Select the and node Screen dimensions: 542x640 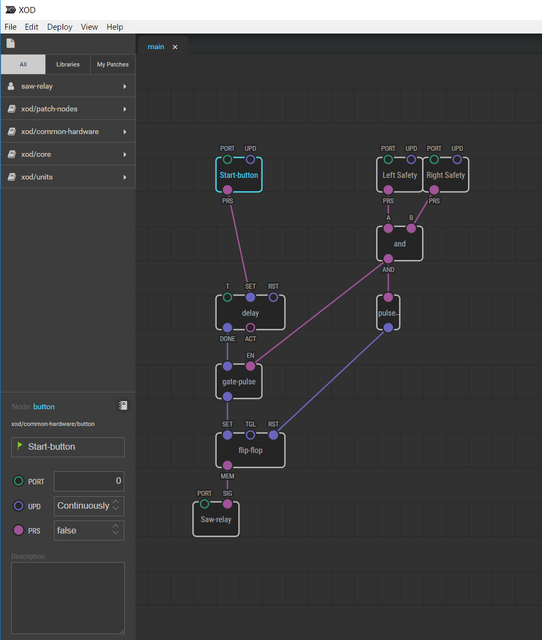400,244
